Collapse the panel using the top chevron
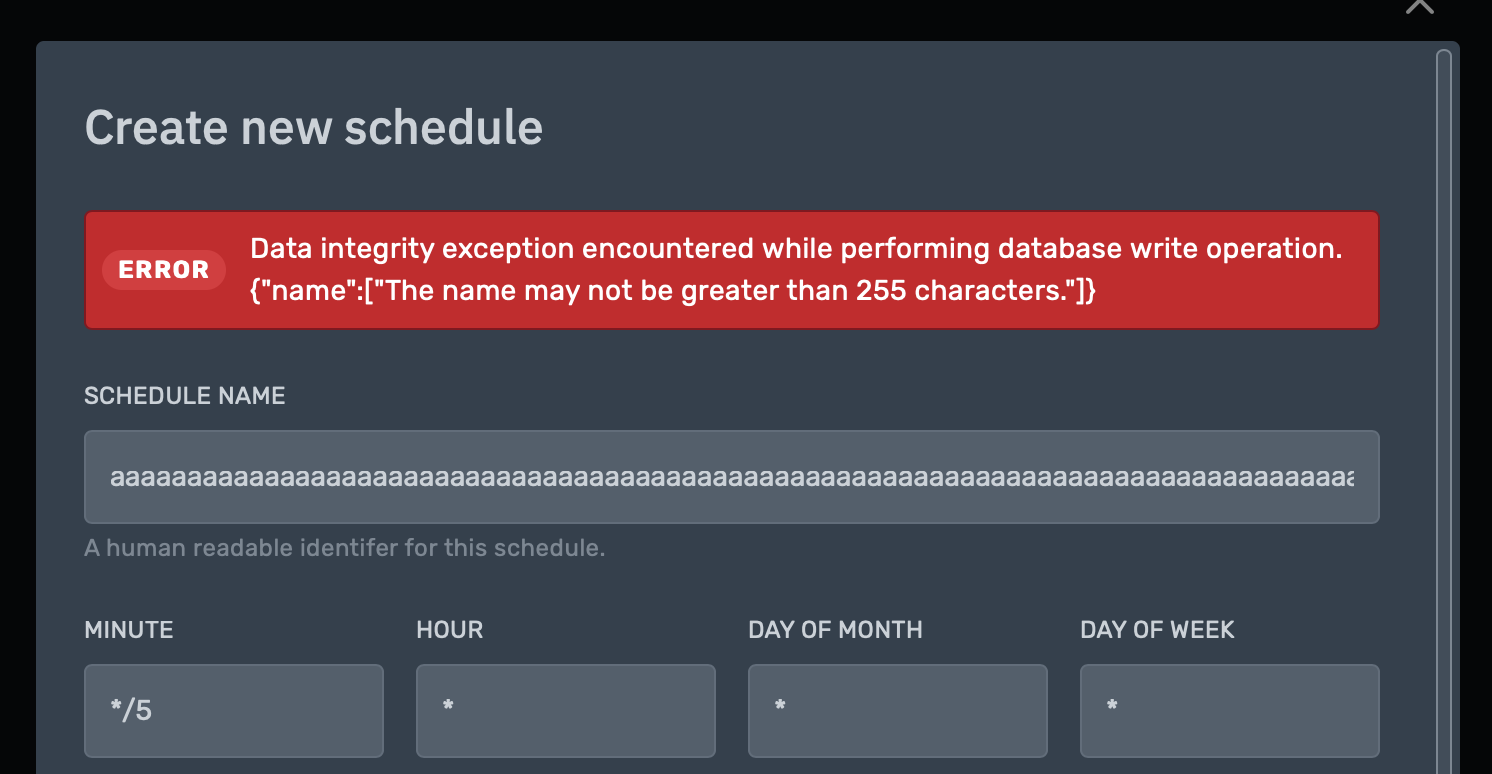 [1419, 8]
